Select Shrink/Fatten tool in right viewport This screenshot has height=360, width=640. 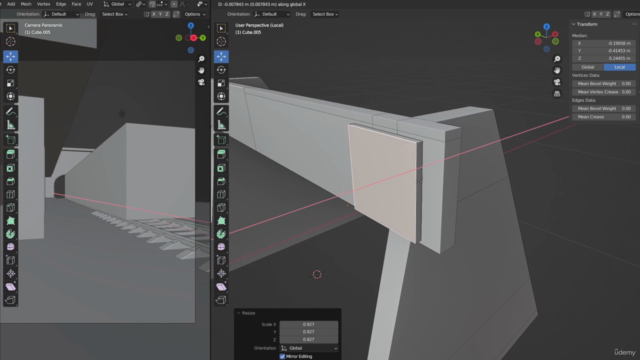tap(221, 273)
